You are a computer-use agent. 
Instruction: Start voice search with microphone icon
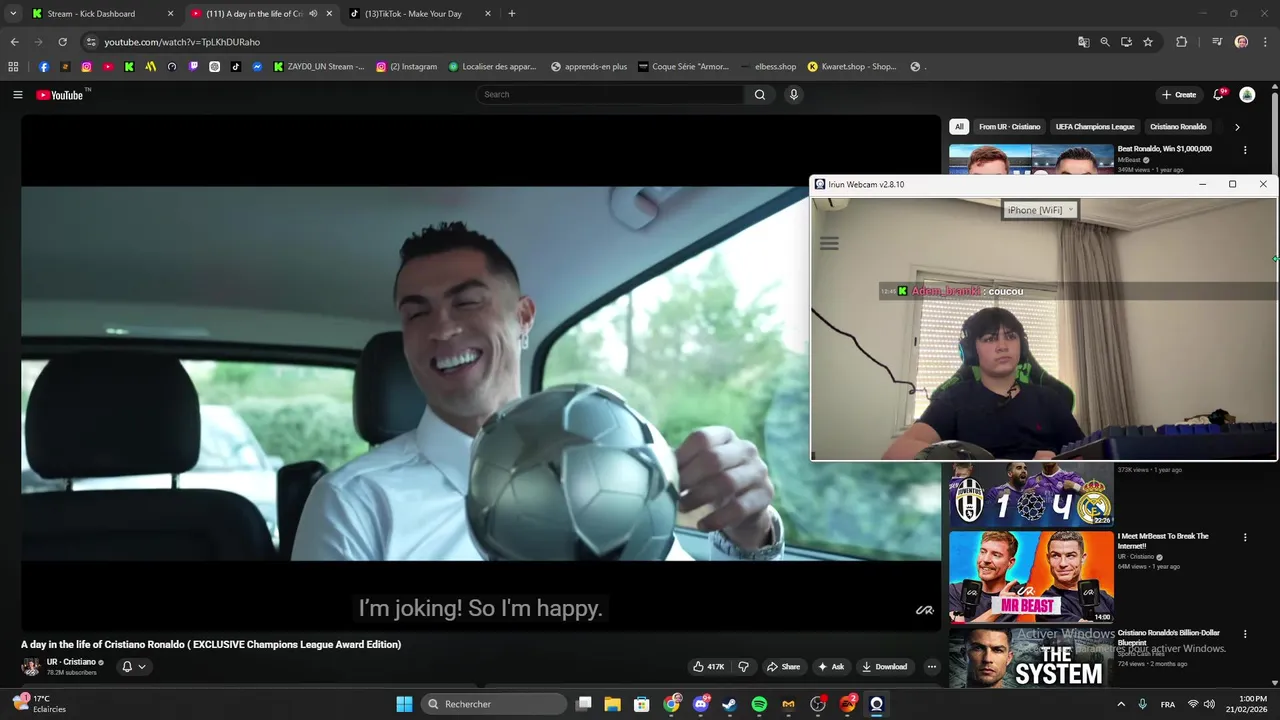click(793, 95)
